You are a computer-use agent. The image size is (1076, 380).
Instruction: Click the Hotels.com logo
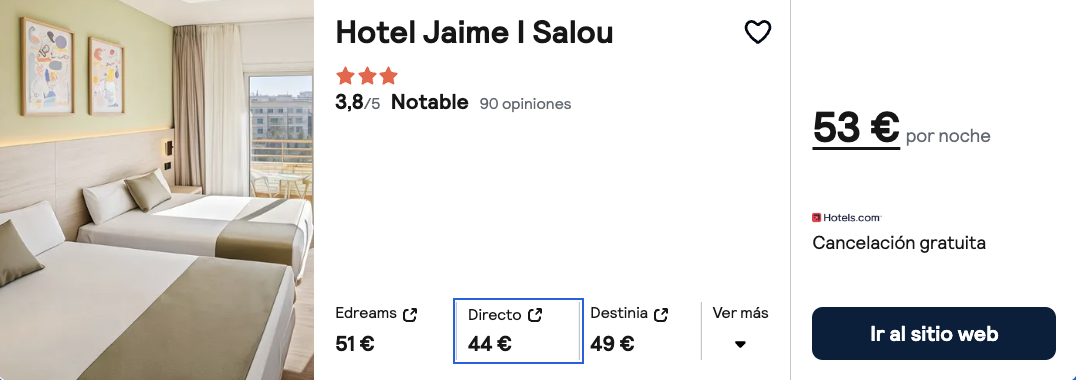[x=846, y=217]
